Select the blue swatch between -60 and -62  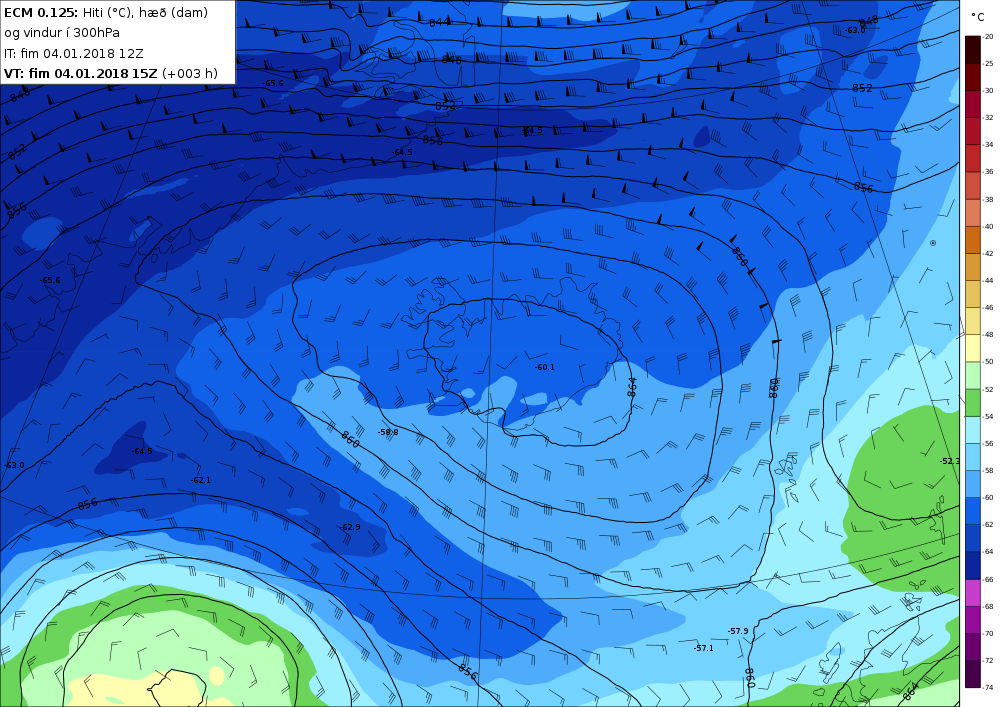[973, 511]
